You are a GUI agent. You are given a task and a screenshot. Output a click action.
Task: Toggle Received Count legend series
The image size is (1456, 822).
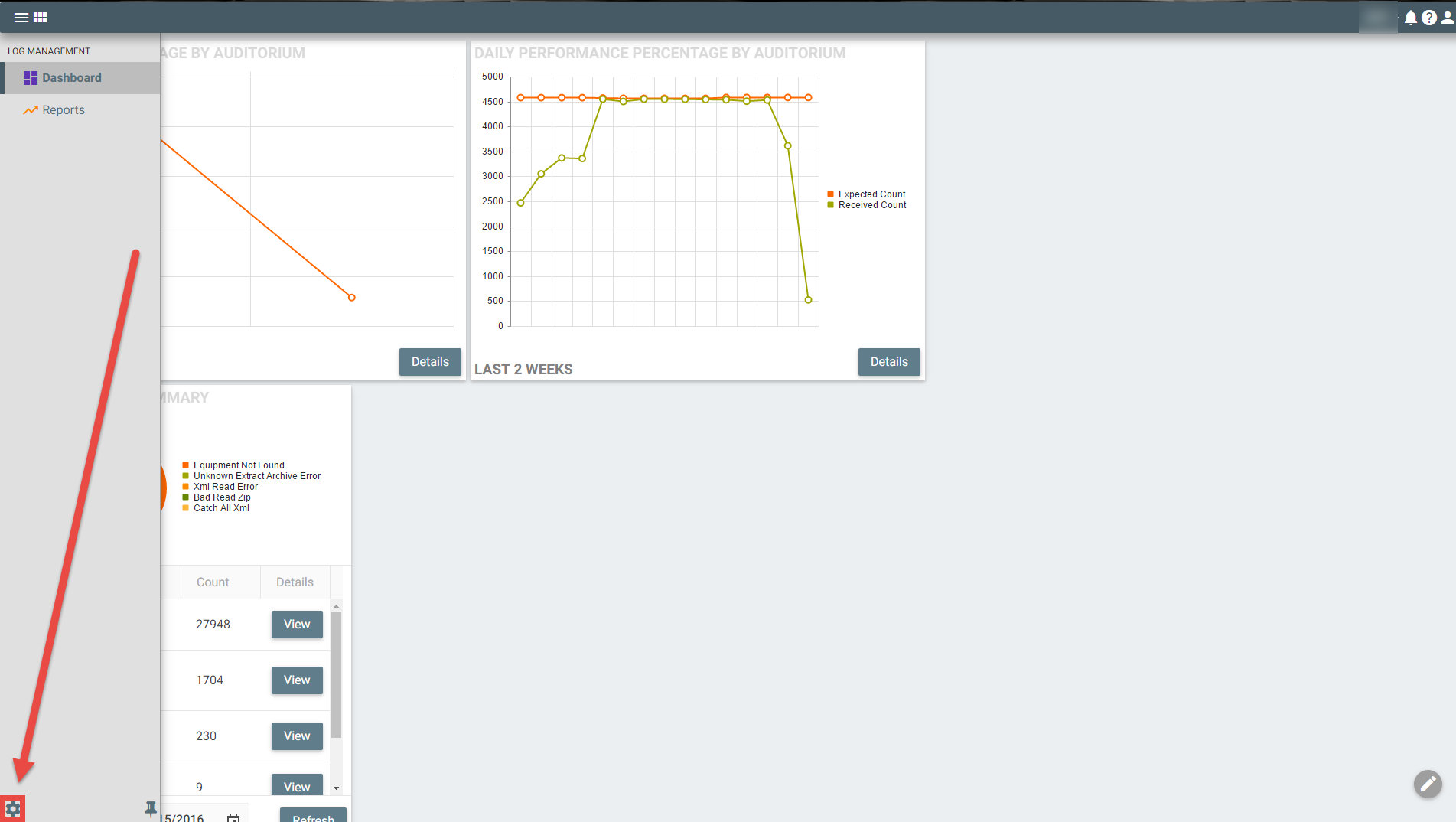point(871,205)
